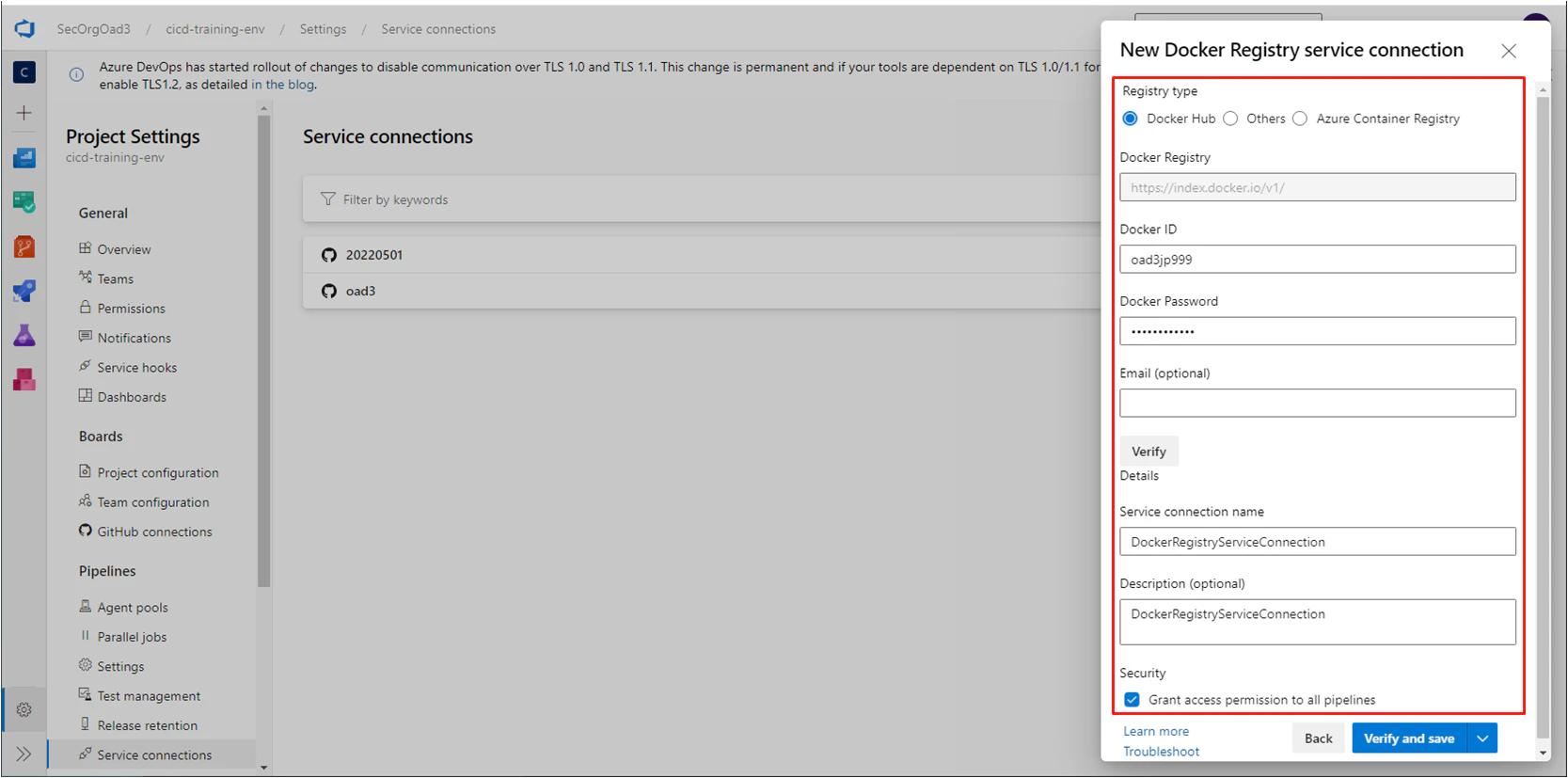Screen dimensions: 1568x778
Task: Open the project tile labeled C
Action: [x=24, y=72]
